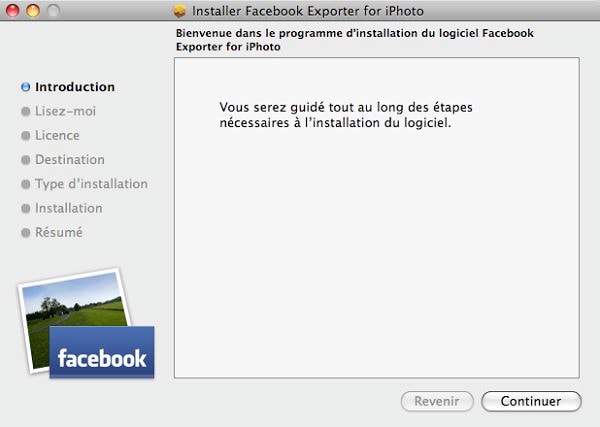The width and height of the screenshot is (600, 427).
Task: Click the installer package icon in title bar
Action: click(x=179, y=11)
